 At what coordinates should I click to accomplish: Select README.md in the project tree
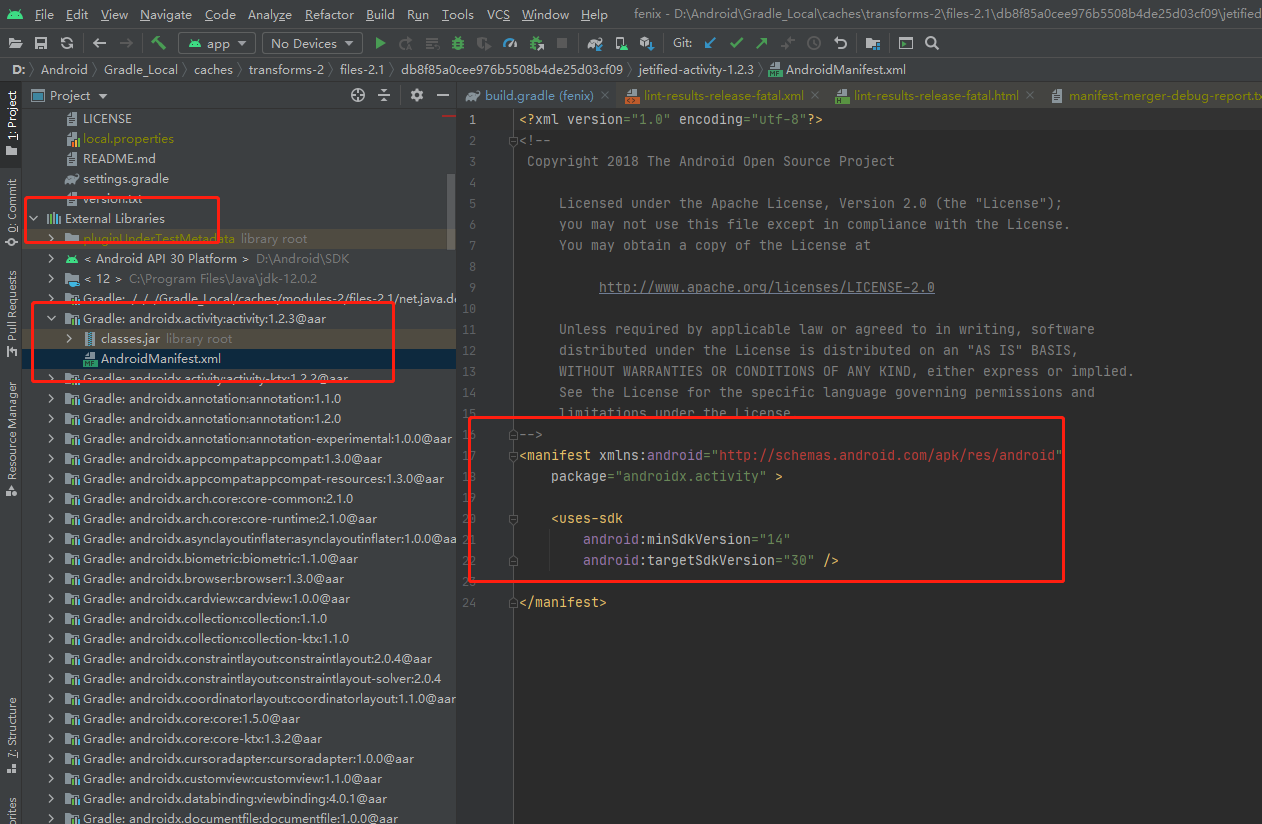[118, 158]
